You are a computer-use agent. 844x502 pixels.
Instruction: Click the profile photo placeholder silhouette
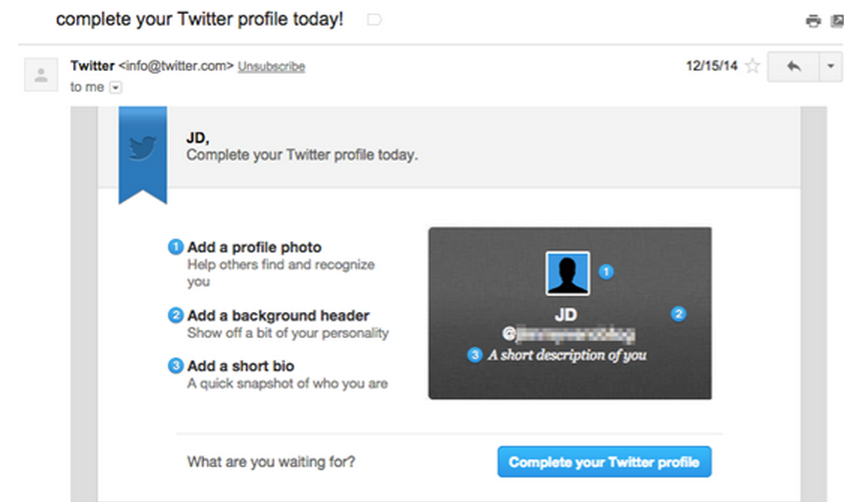click(x=567, y=272)
